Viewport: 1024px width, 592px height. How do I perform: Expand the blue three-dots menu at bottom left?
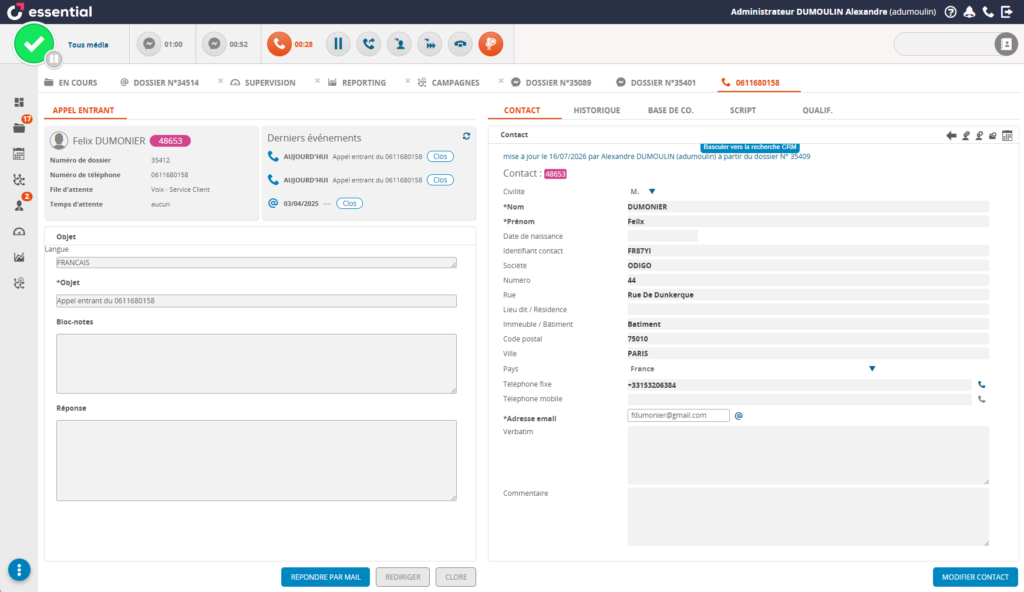[19, 570]
